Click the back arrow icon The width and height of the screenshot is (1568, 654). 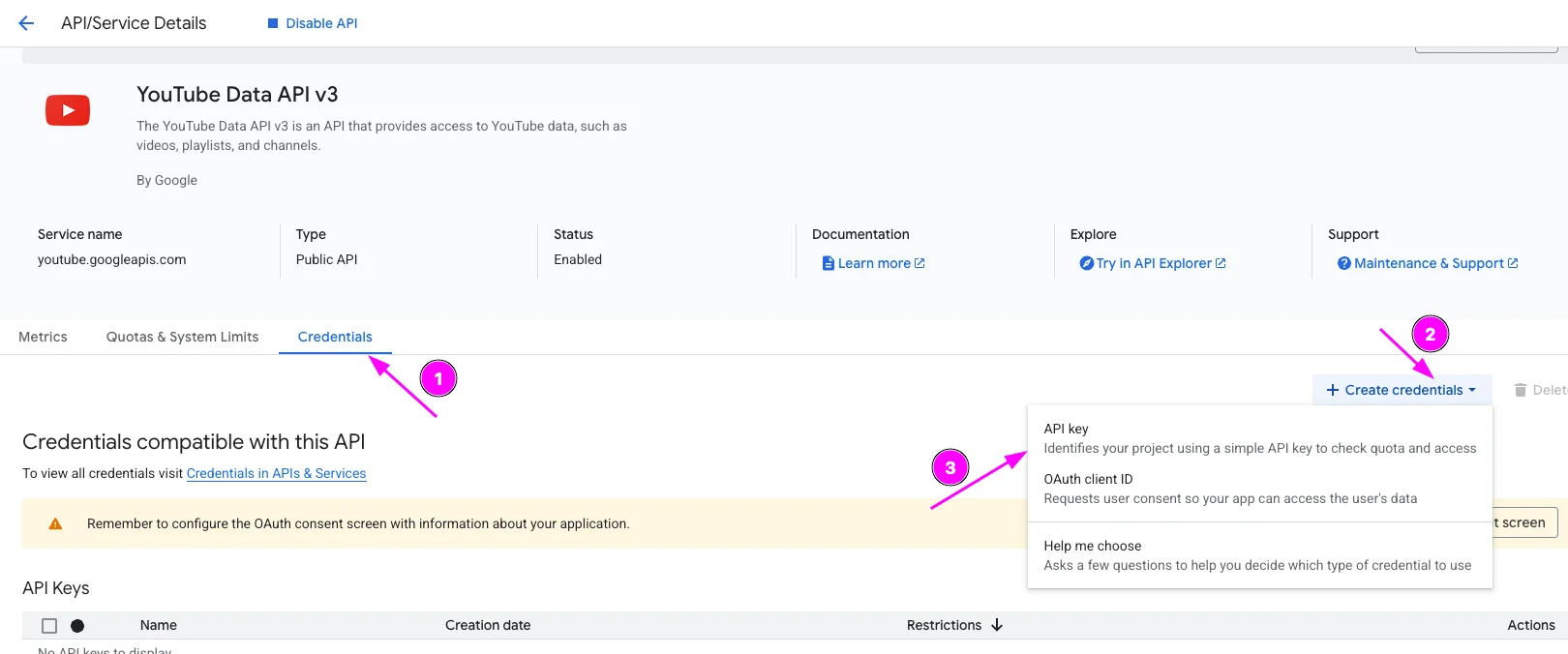coord(26,23)
